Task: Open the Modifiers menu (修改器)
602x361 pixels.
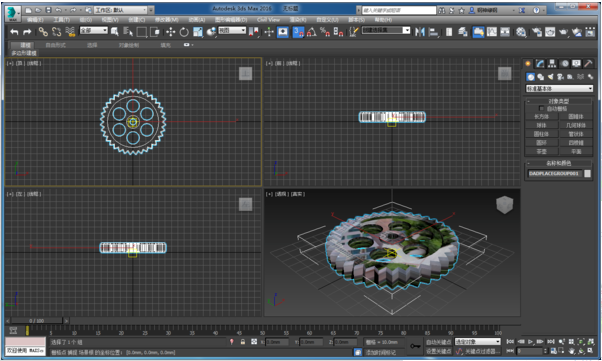Action: [x=166, y=20]
